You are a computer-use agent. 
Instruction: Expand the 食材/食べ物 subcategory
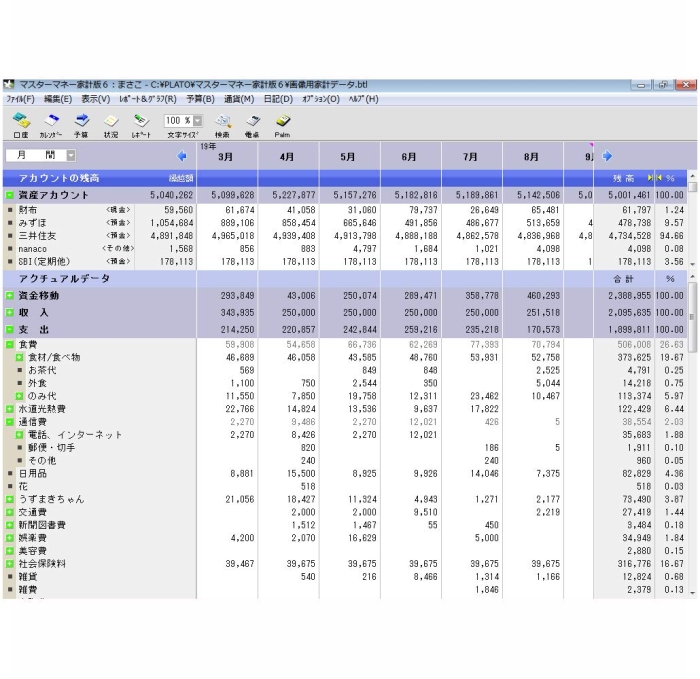click(x=19, y=358)
